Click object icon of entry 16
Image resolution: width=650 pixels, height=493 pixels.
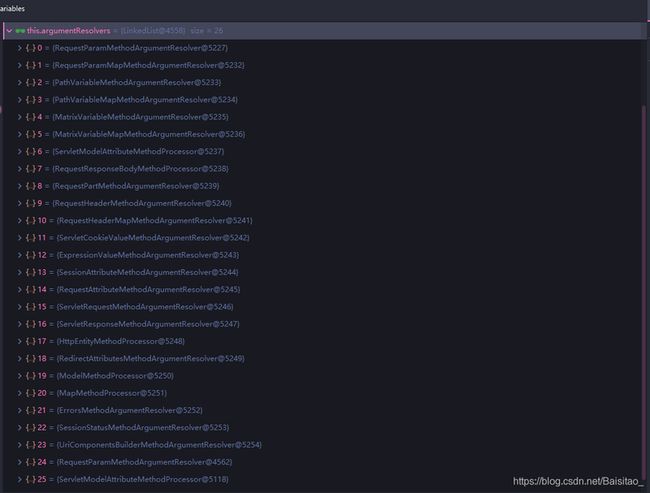[31, 324]
